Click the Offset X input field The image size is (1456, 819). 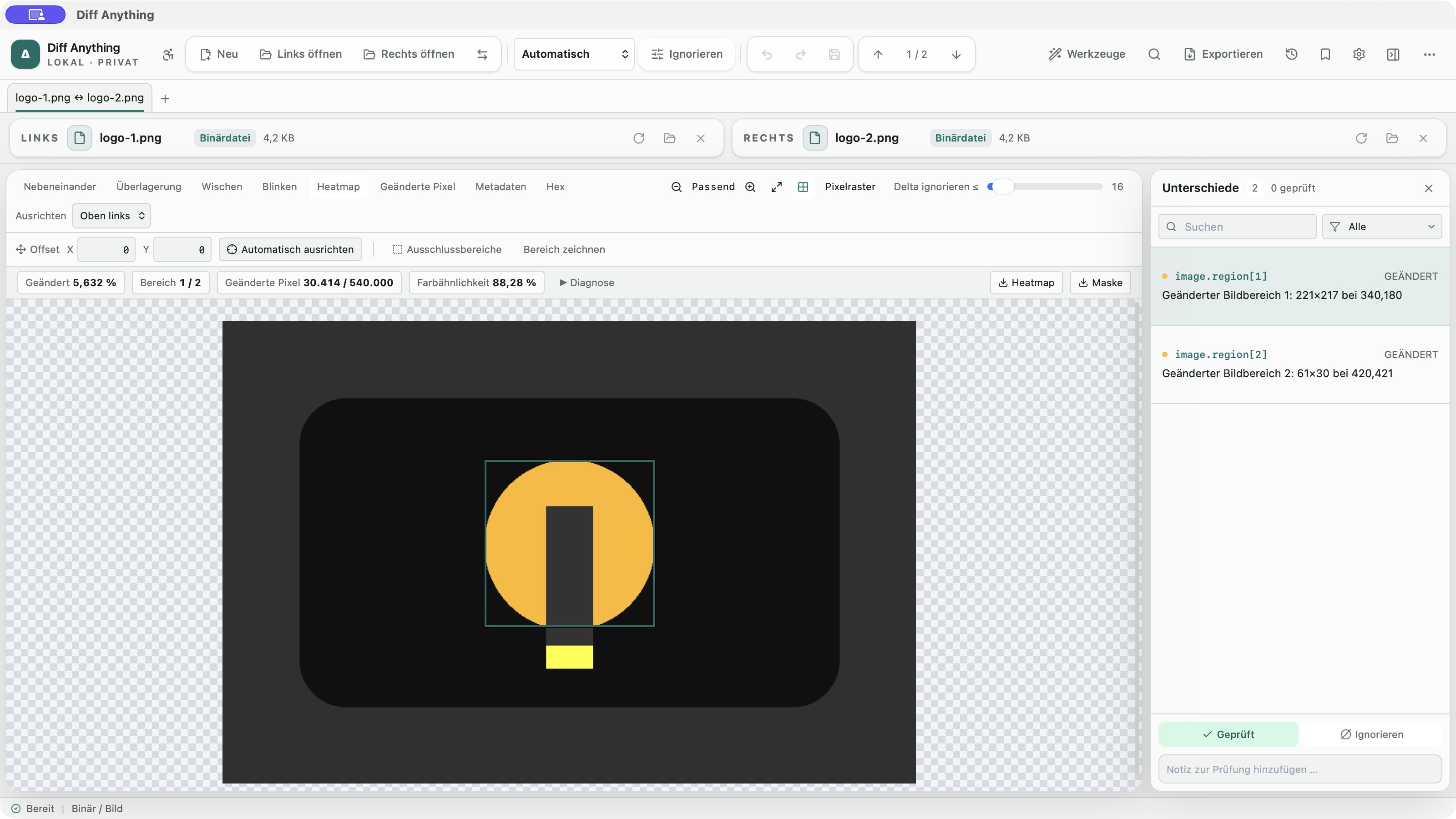(106, 249)
